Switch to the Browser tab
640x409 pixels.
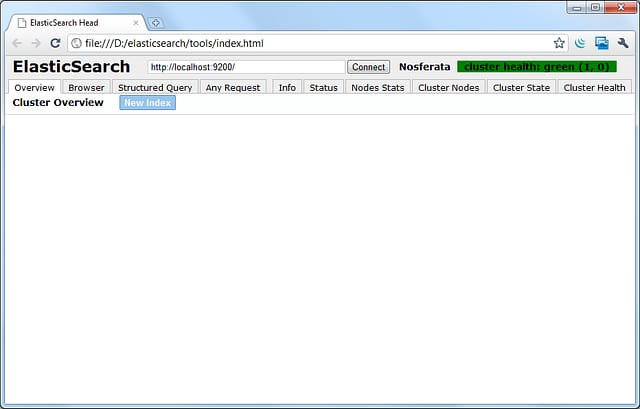coord(86,87)
